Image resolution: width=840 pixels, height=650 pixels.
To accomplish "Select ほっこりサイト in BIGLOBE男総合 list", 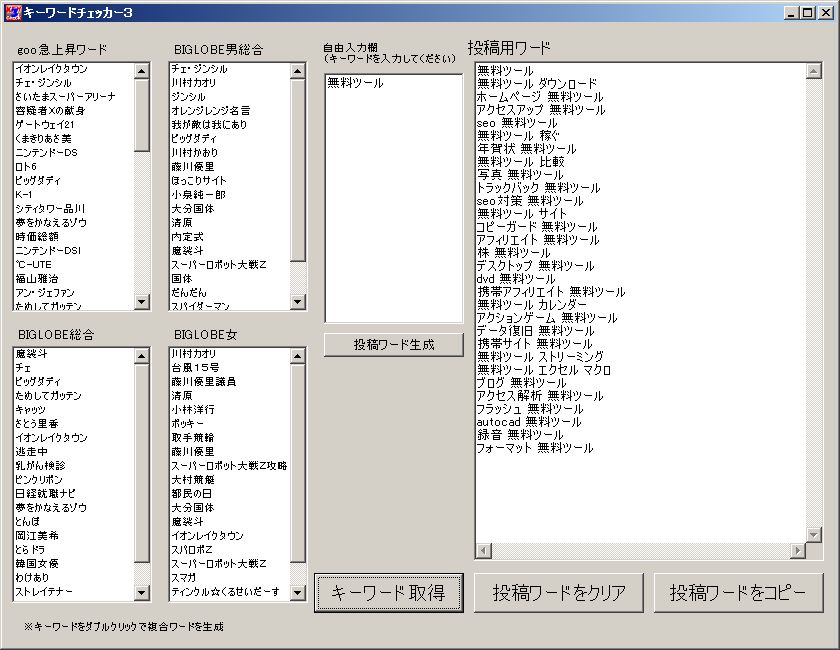I will tap(199, 181).
